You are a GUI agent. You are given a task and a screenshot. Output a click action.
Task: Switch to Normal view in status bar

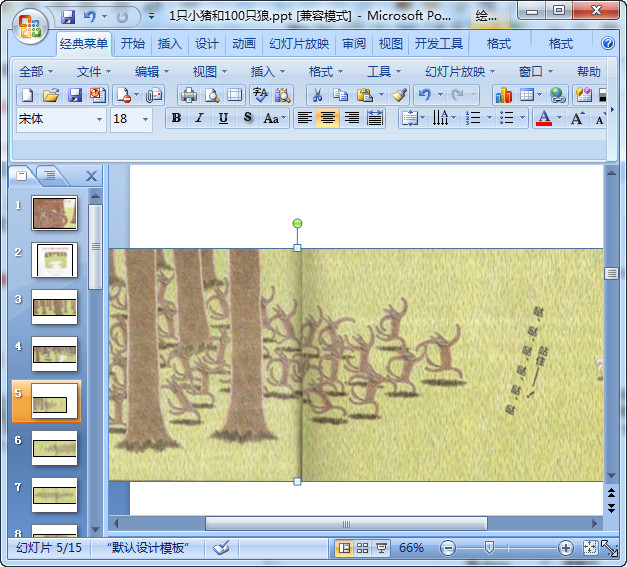pyautogui.click(x=343, y=548)
